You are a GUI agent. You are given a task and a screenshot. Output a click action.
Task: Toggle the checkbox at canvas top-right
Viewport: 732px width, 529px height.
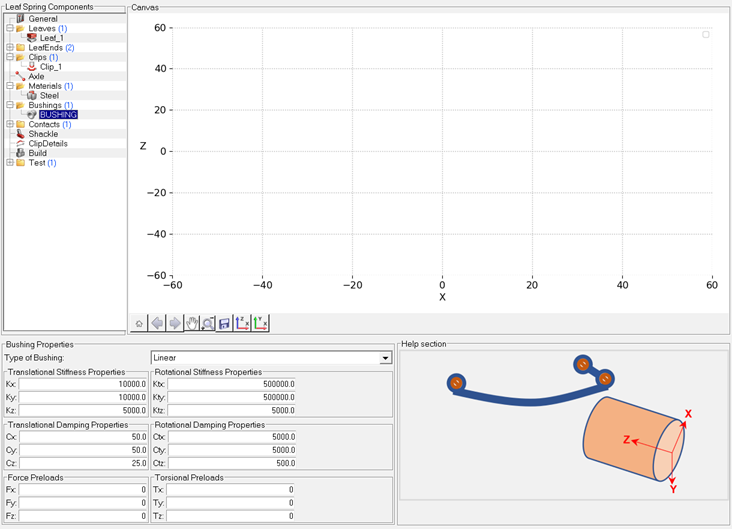tap(705, 35)
